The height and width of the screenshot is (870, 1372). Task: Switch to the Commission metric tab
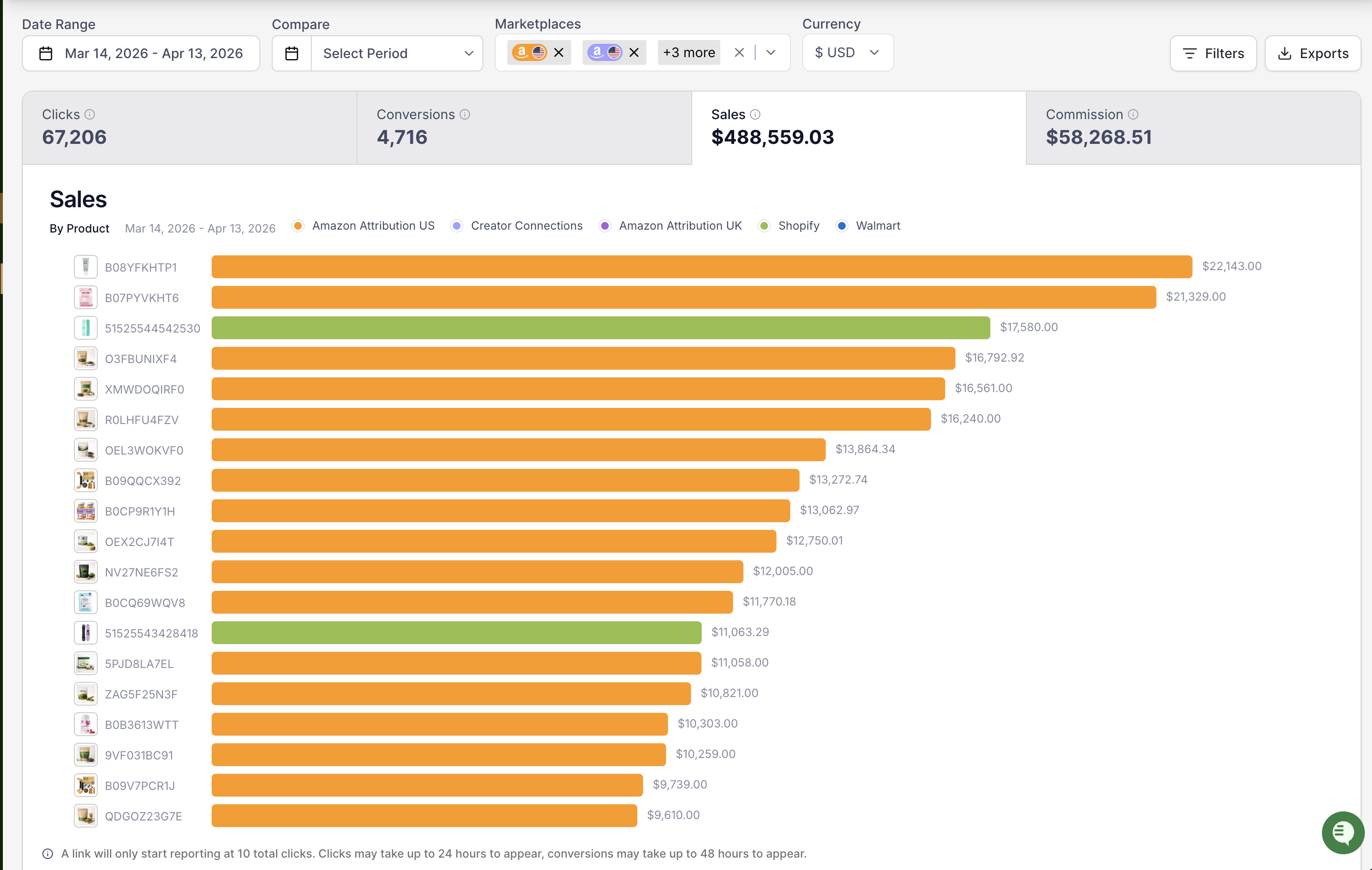[x=1193, y=128]
